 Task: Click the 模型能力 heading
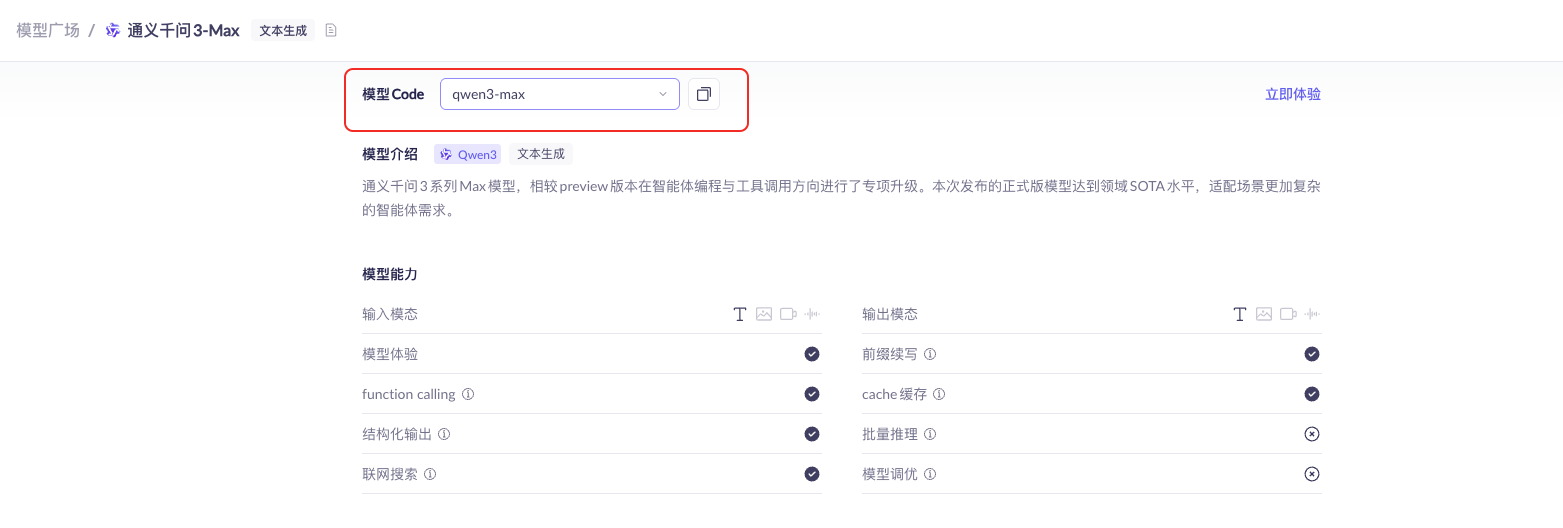pos(390,273)
